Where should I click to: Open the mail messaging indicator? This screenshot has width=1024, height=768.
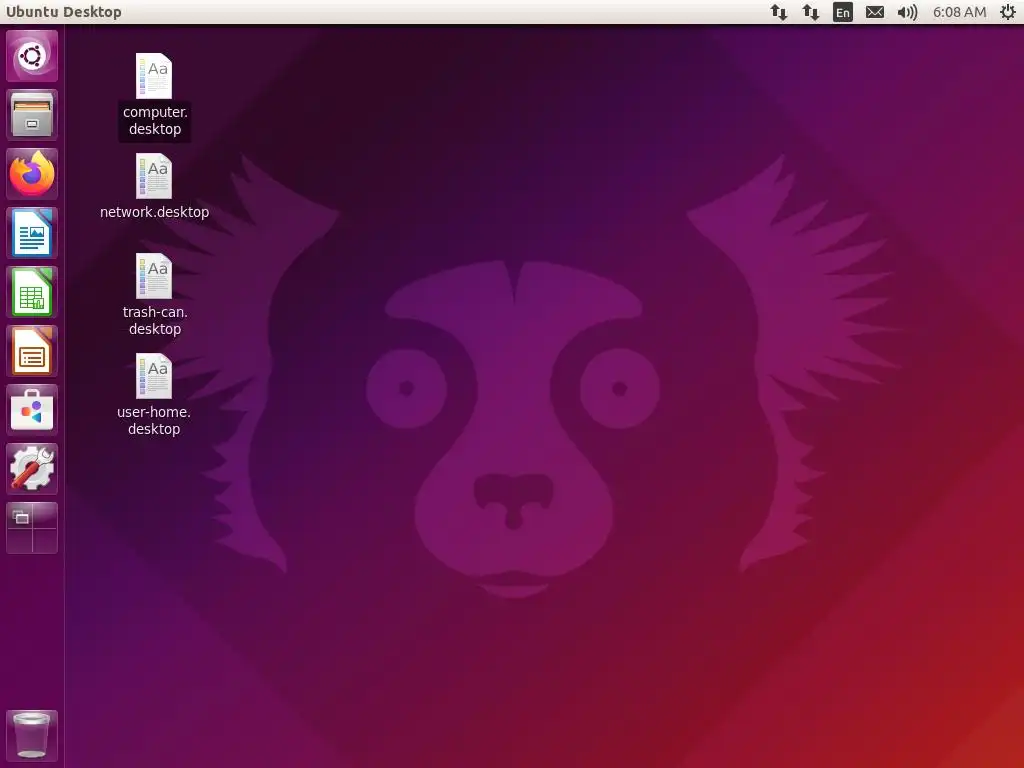pos(875,12)
